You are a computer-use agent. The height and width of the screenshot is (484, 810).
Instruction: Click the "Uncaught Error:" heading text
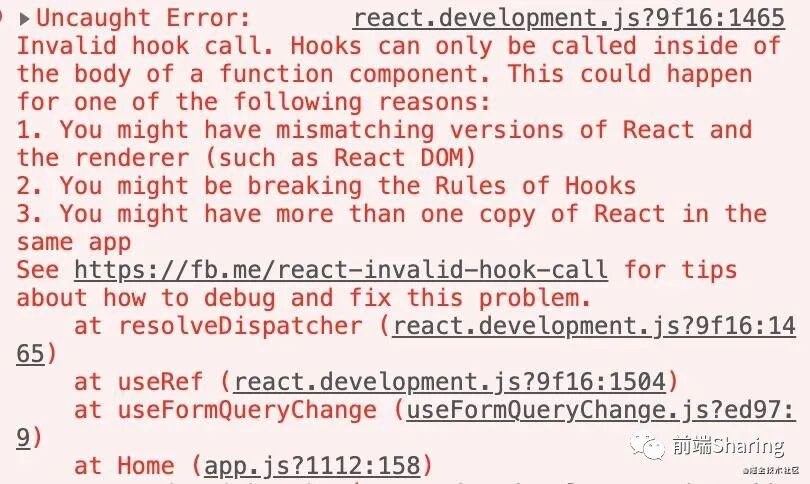click(144, 19)
